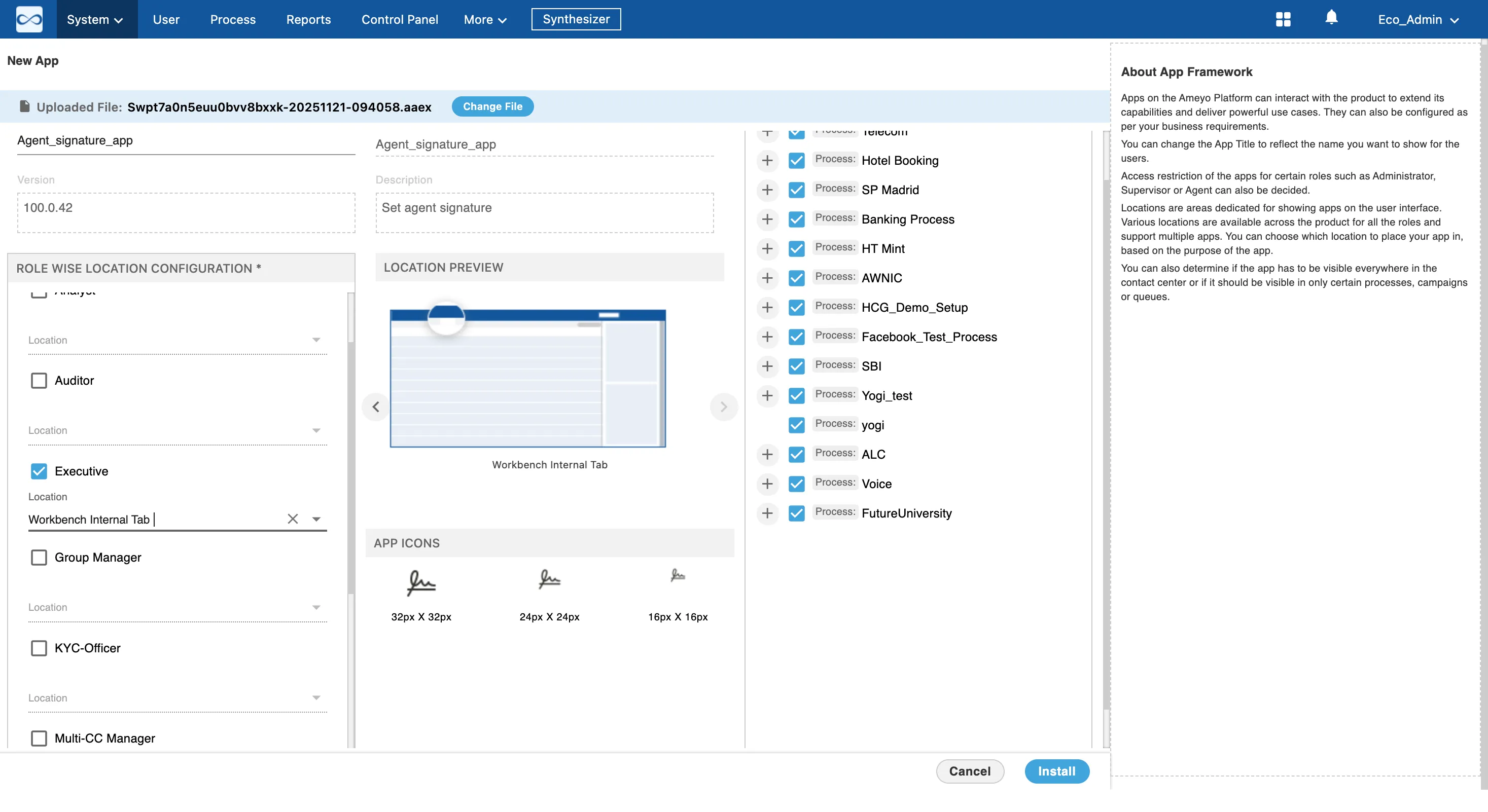Uncheck the Executive role checkbox
Screen dimensions: 1488x812
pos(39,471)
